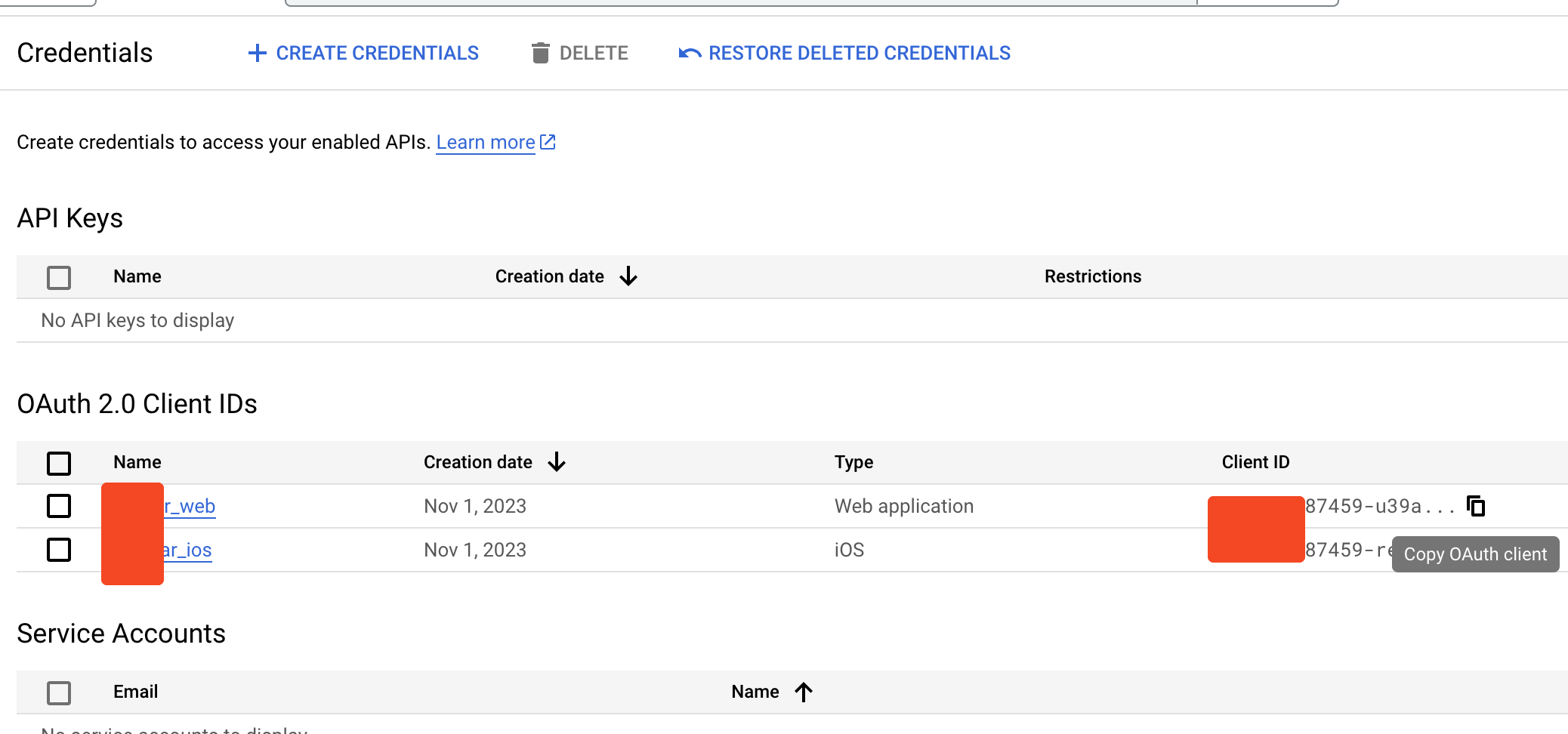
Task: Check the checkbox for the _web OAuth client
Action: pyautogui.click(x=59, y=506)
